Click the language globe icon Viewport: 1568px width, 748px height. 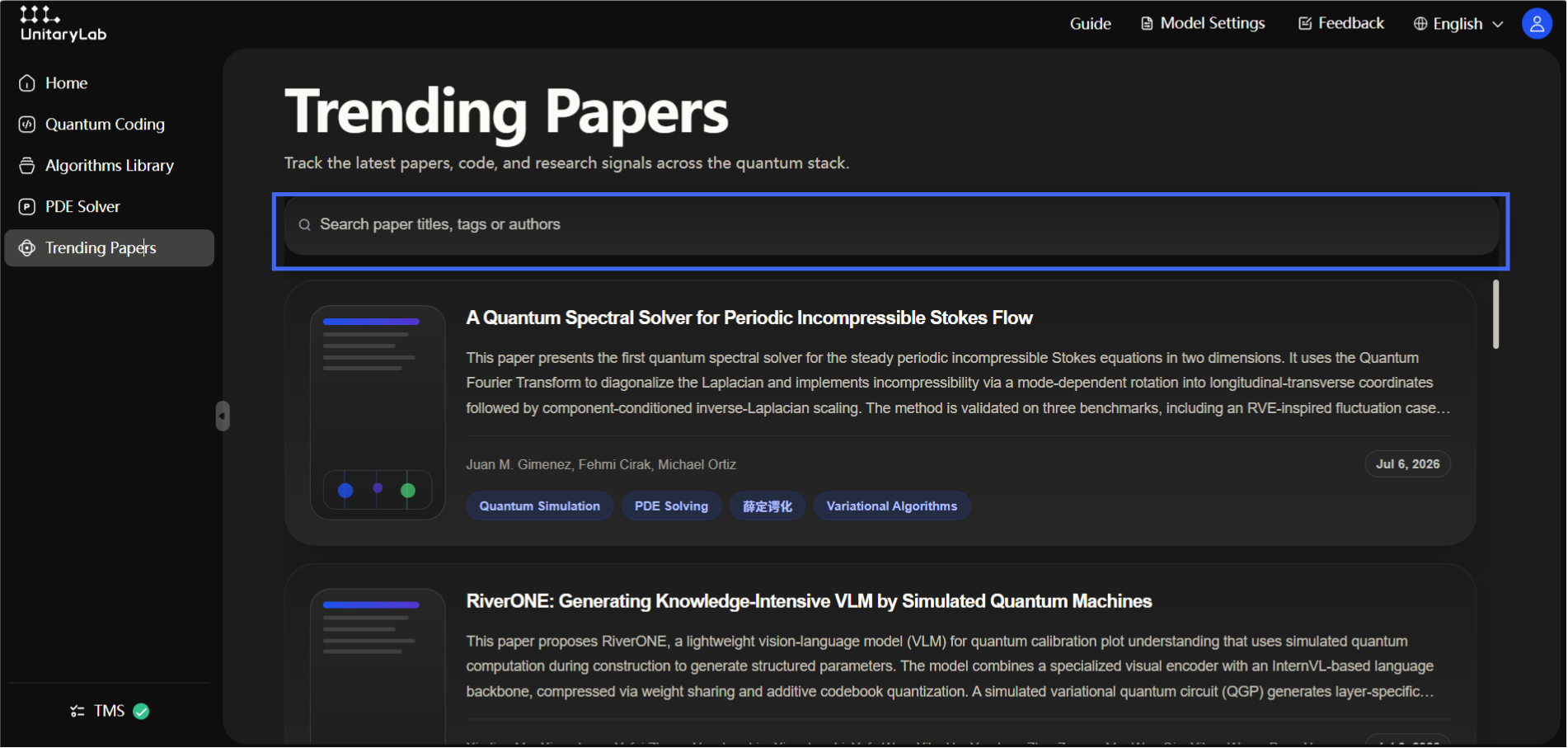(1420, 24)
